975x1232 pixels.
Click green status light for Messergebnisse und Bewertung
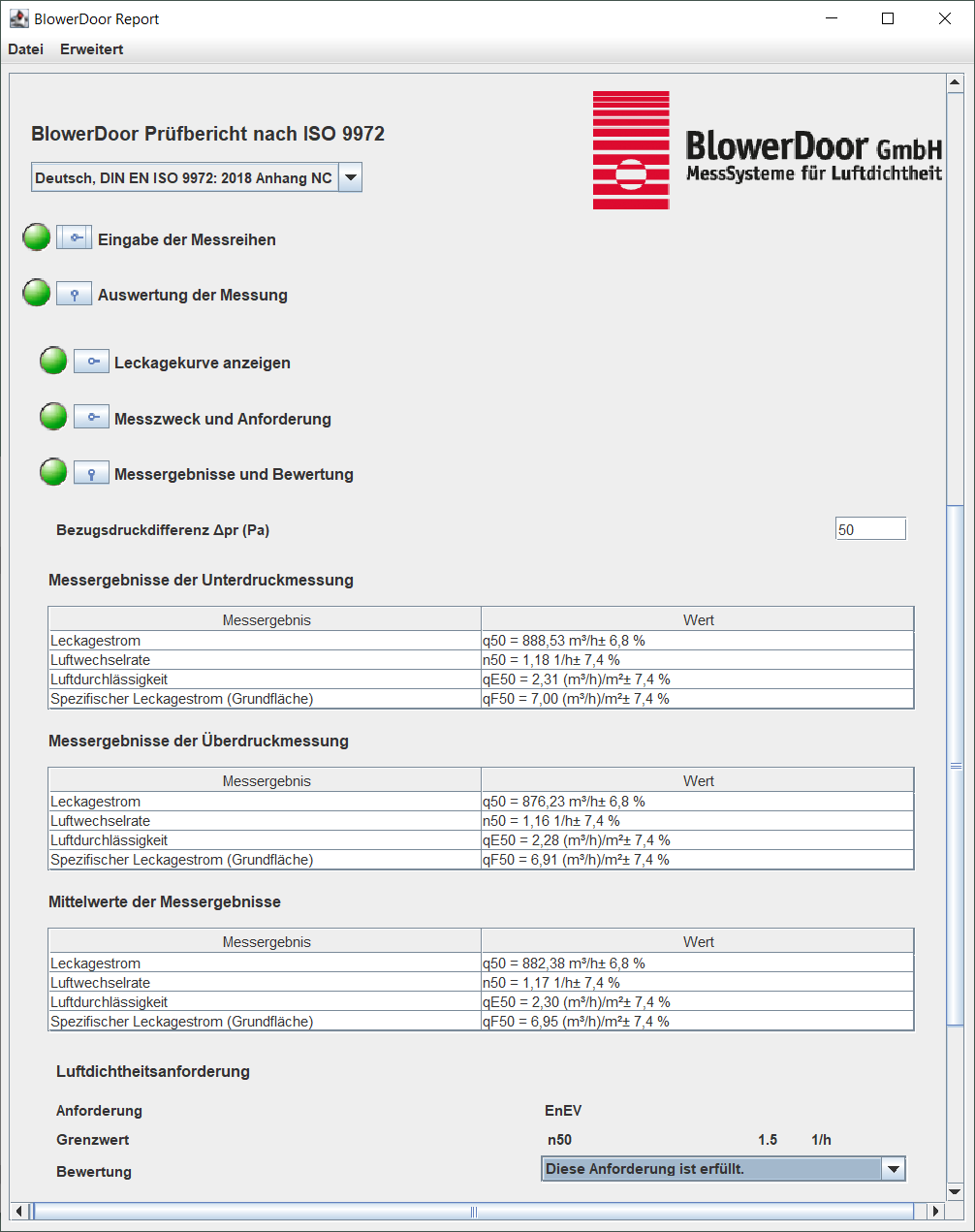[53, 471]
